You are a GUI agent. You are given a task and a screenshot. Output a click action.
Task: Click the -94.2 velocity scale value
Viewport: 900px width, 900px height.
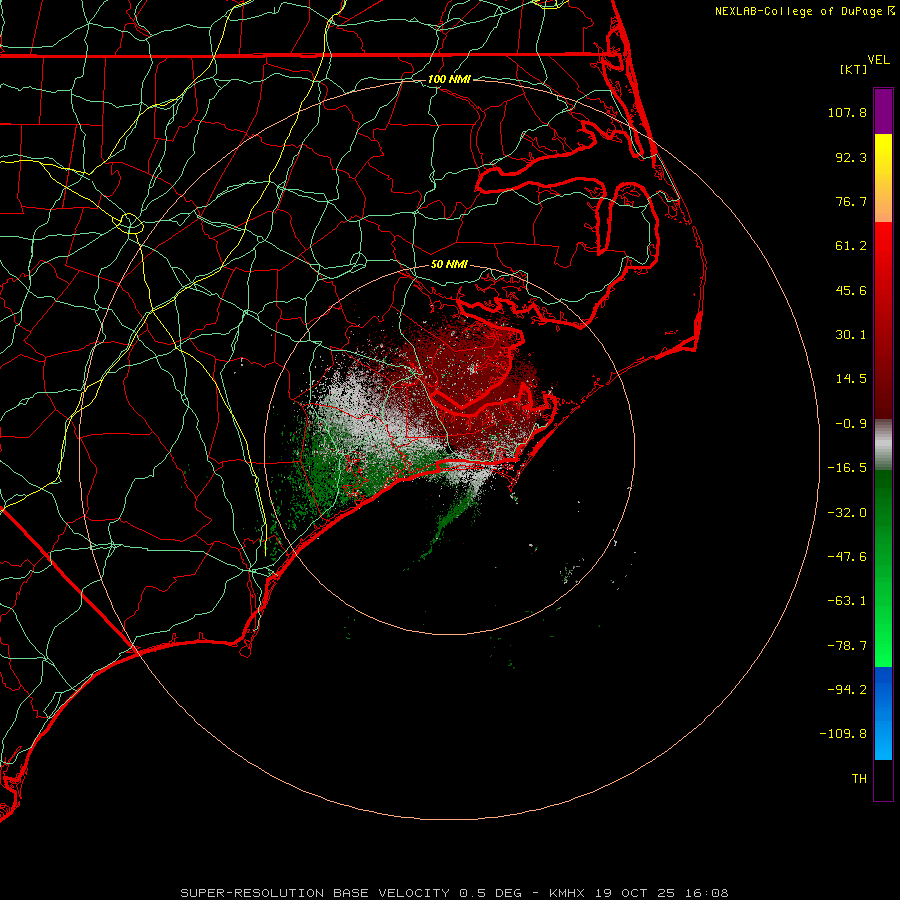click(x=847, y=689)
